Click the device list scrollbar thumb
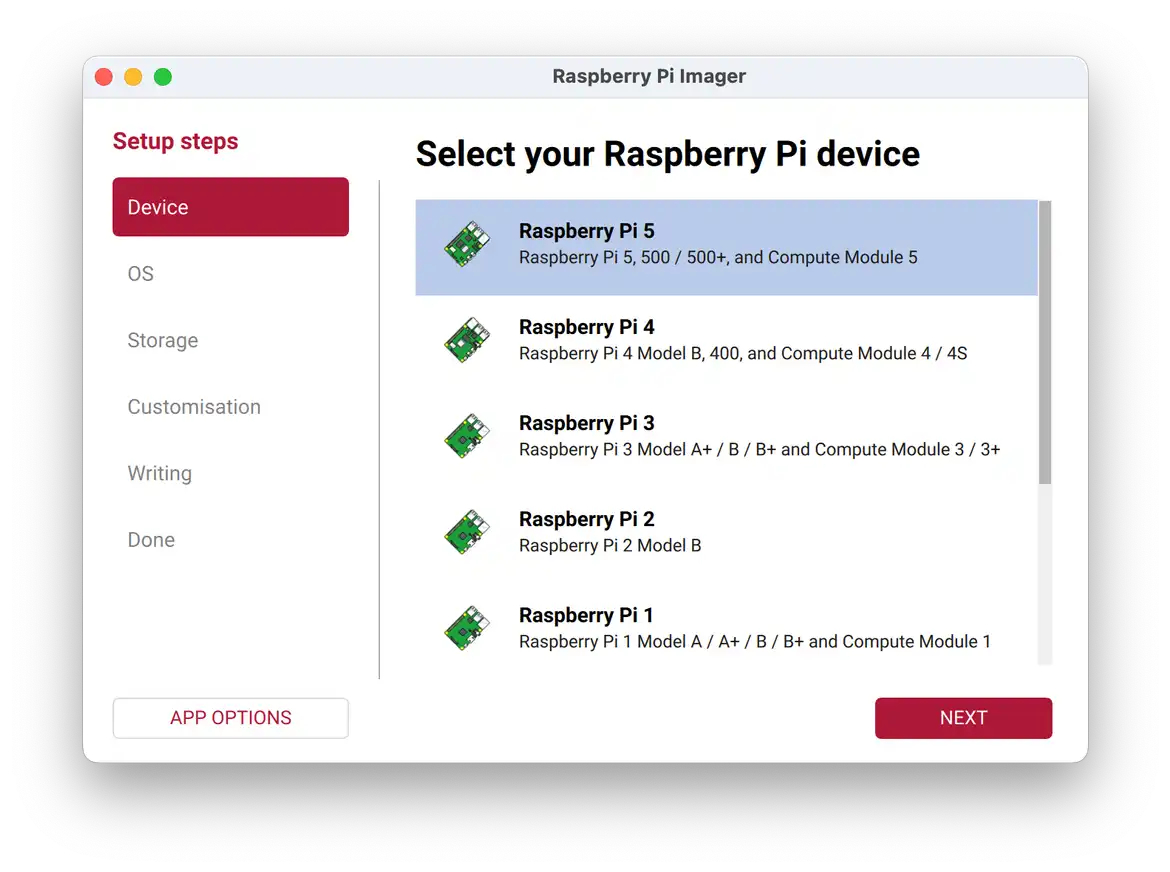Screen dimensions: 1170x872 [1045, 342]
